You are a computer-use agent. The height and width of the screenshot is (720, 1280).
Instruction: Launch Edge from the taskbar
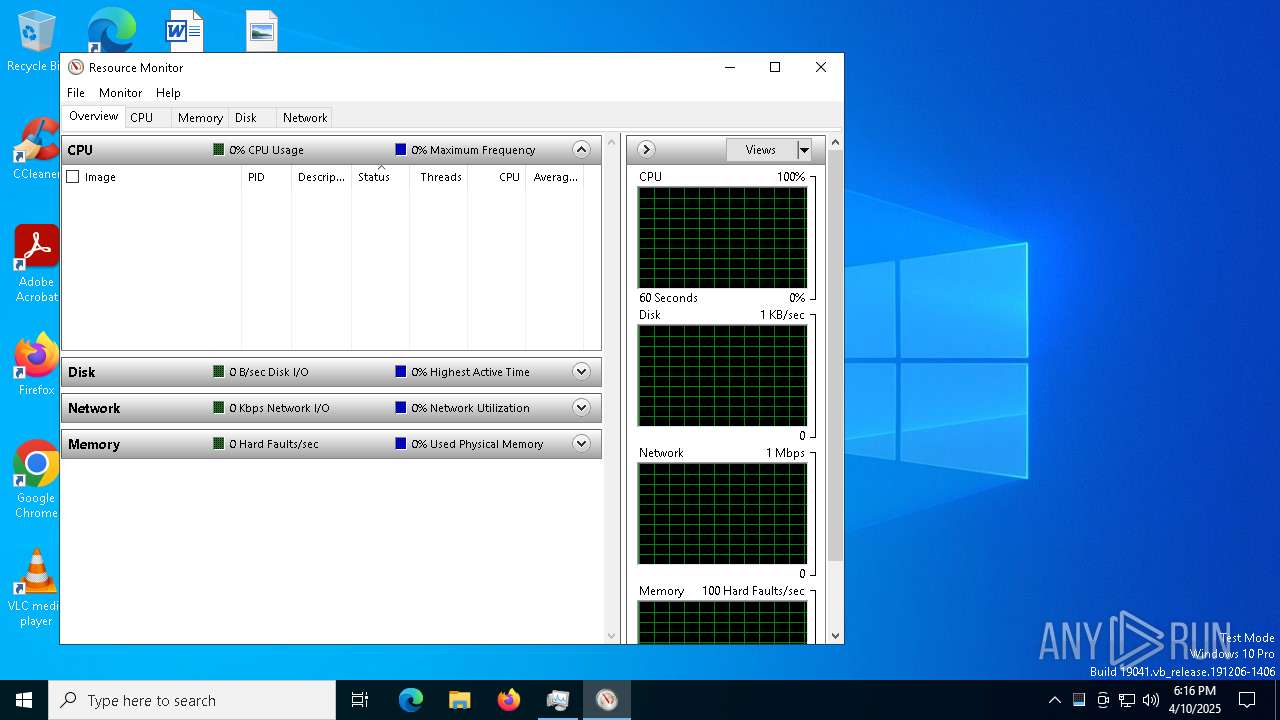click(x=411, y=700)
